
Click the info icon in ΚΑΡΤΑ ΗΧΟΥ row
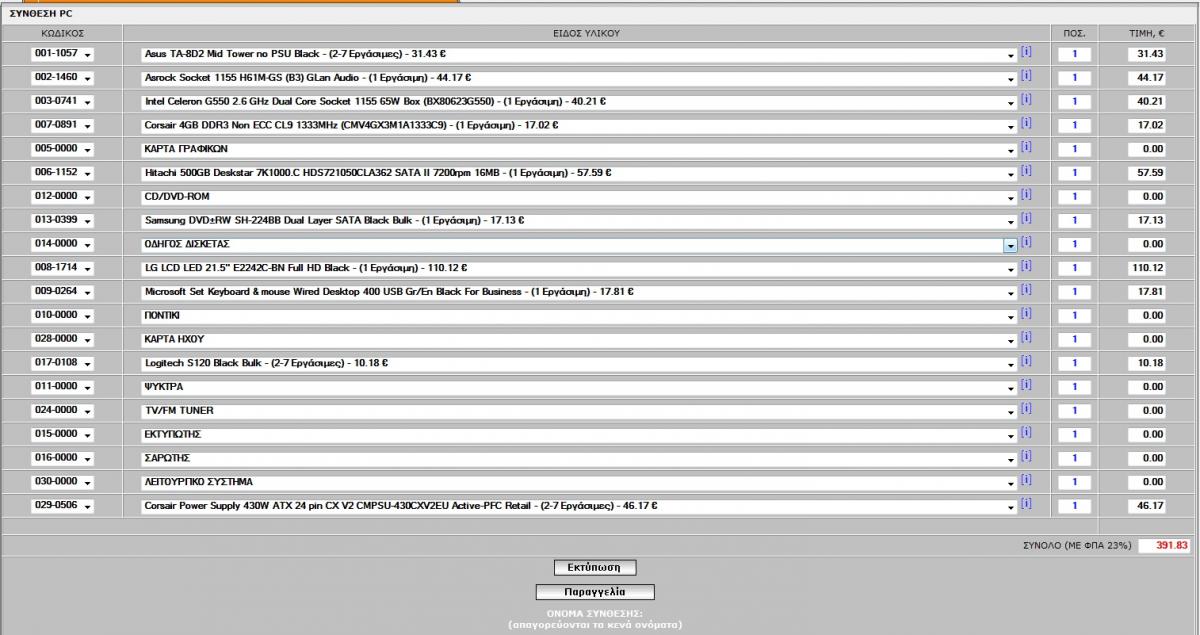click(1026, 338)
